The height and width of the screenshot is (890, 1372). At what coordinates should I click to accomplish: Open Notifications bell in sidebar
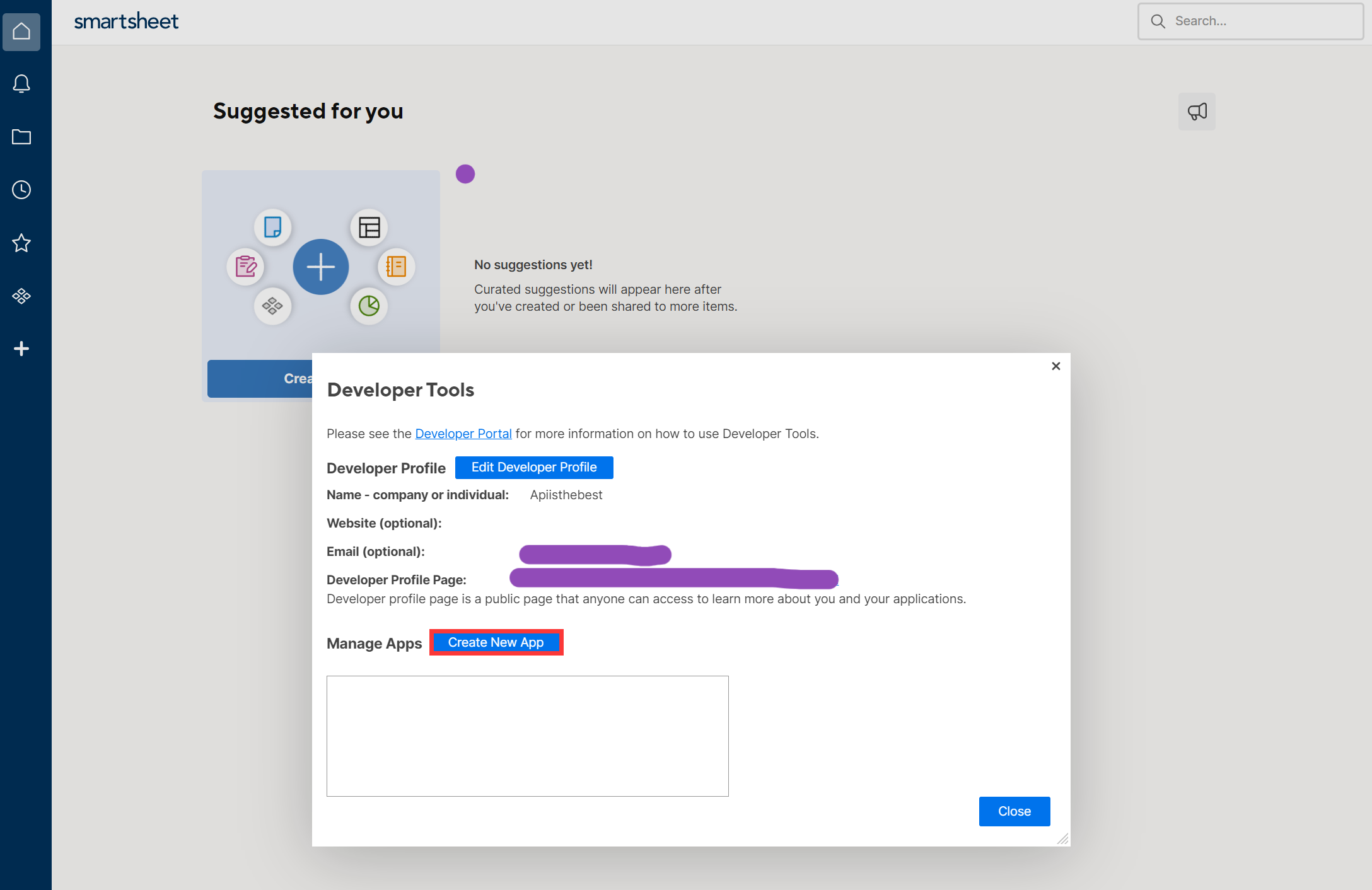pyautogui.click(x=21, y=84)
